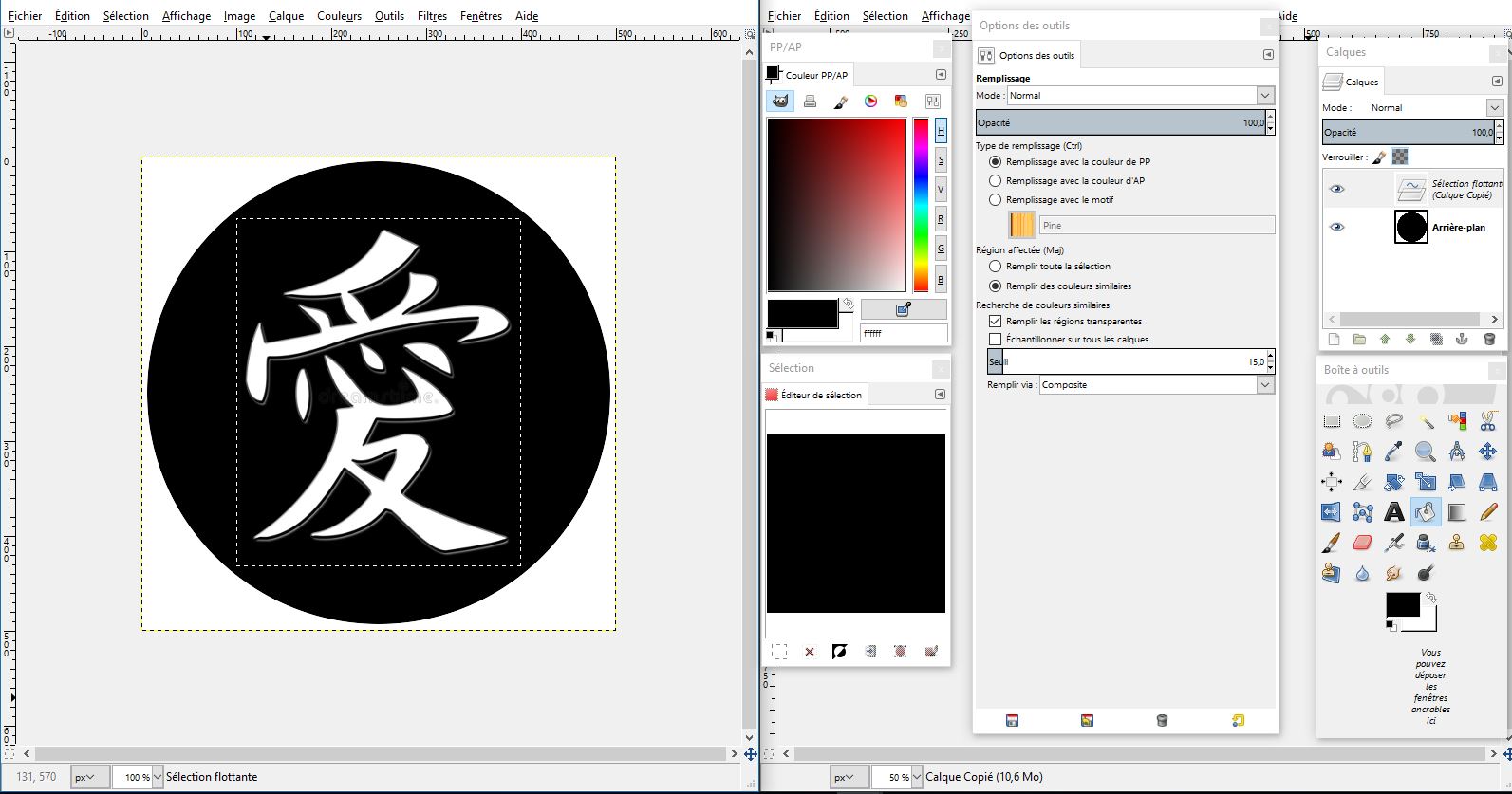Open the Couleurs menu
The width and height of the screenshot is (1512, 794).
point(340,16)
